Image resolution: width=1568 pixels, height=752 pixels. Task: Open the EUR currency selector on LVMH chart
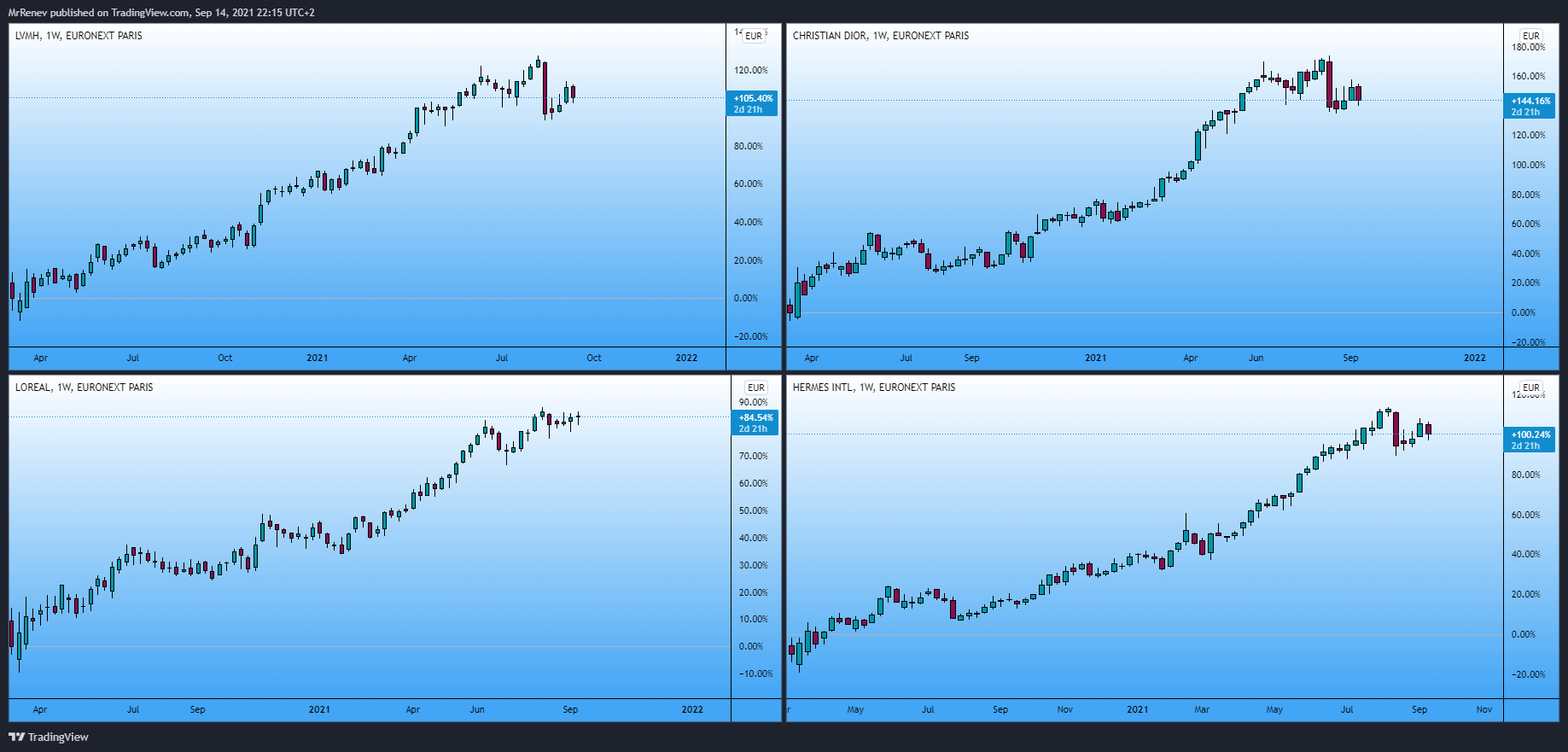[754, 36]
